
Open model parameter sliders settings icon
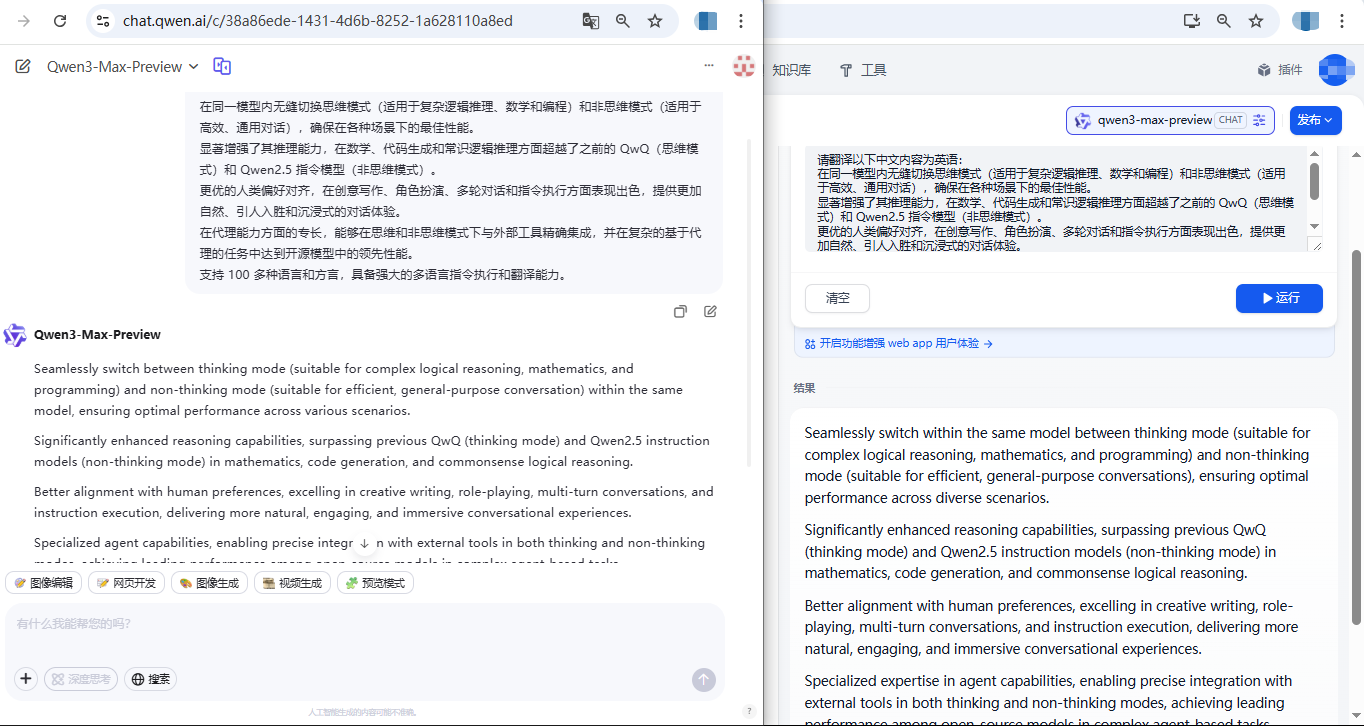(x=1260, y=120)
